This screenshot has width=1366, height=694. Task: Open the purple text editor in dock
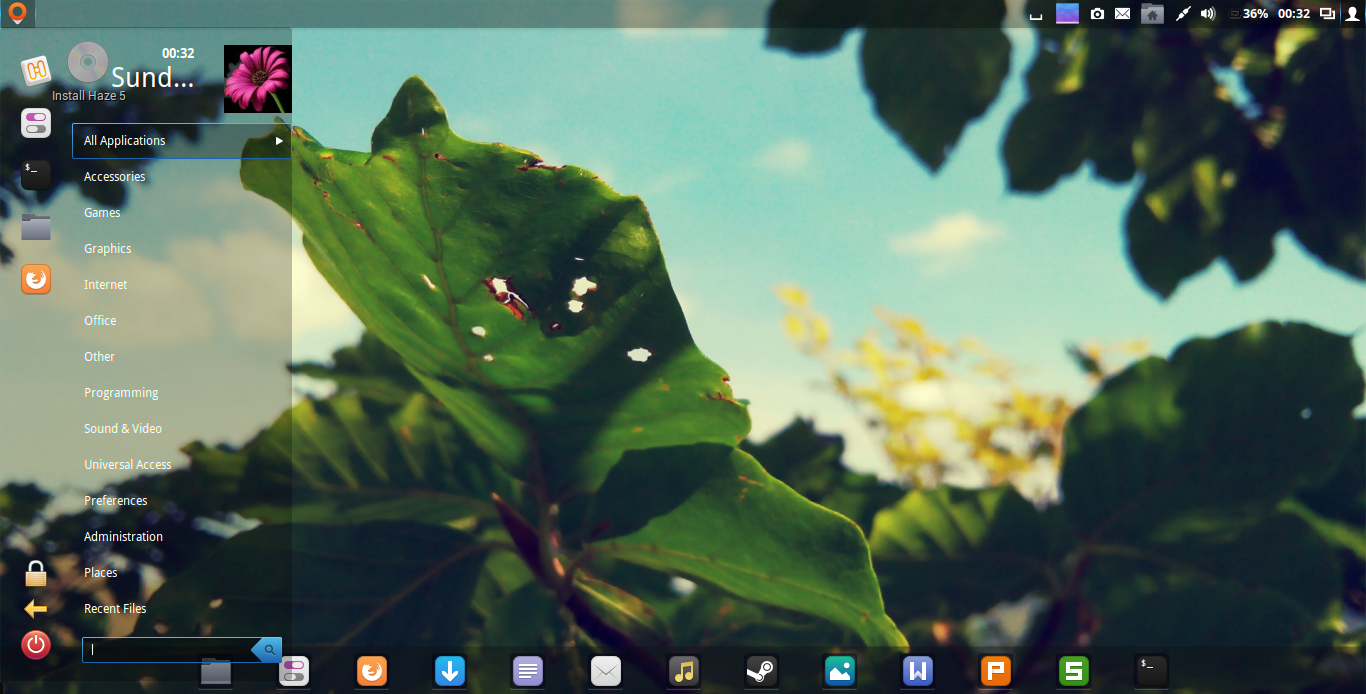point(528,671)
